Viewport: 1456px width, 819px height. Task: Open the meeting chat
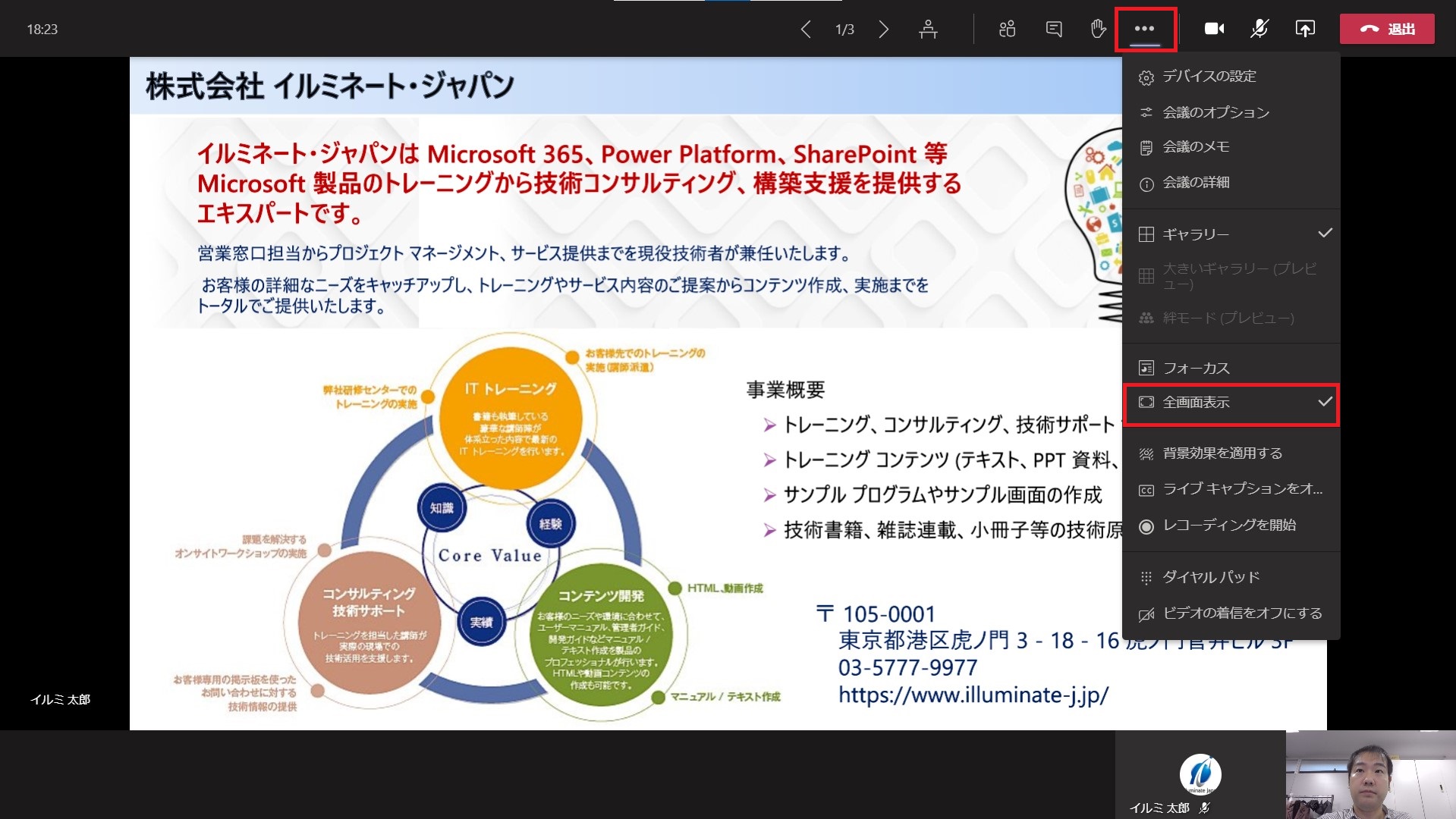click(x=1053, y=30)
